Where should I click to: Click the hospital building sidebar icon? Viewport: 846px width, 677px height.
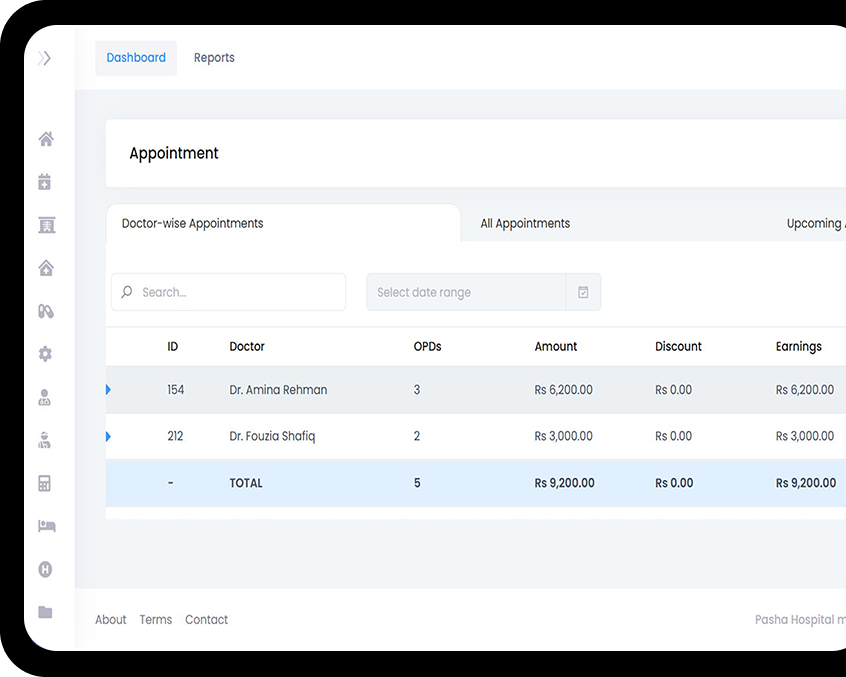45,225
